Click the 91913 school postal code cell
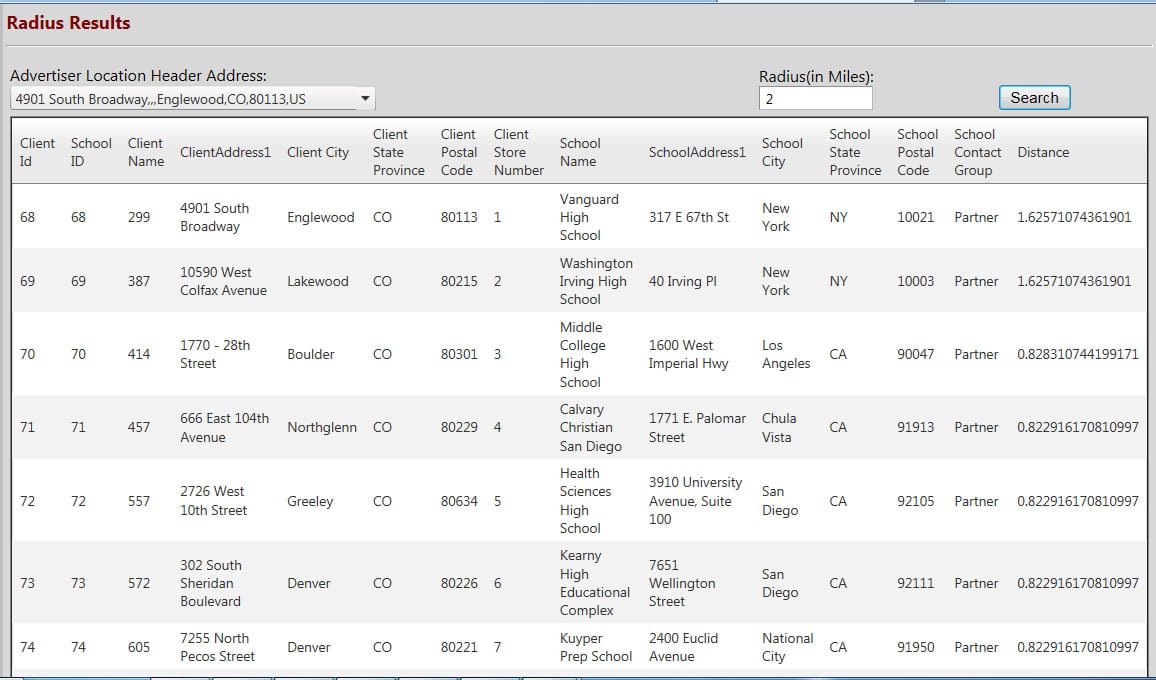The image size is (1156, 680). (916, 427)
